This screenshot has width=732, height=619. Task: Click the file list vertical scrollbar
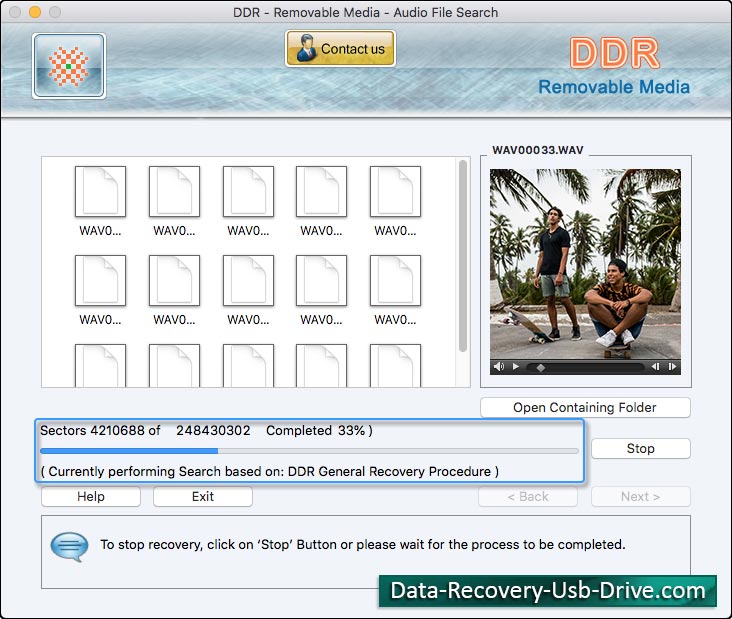click(x=463, y=256)
